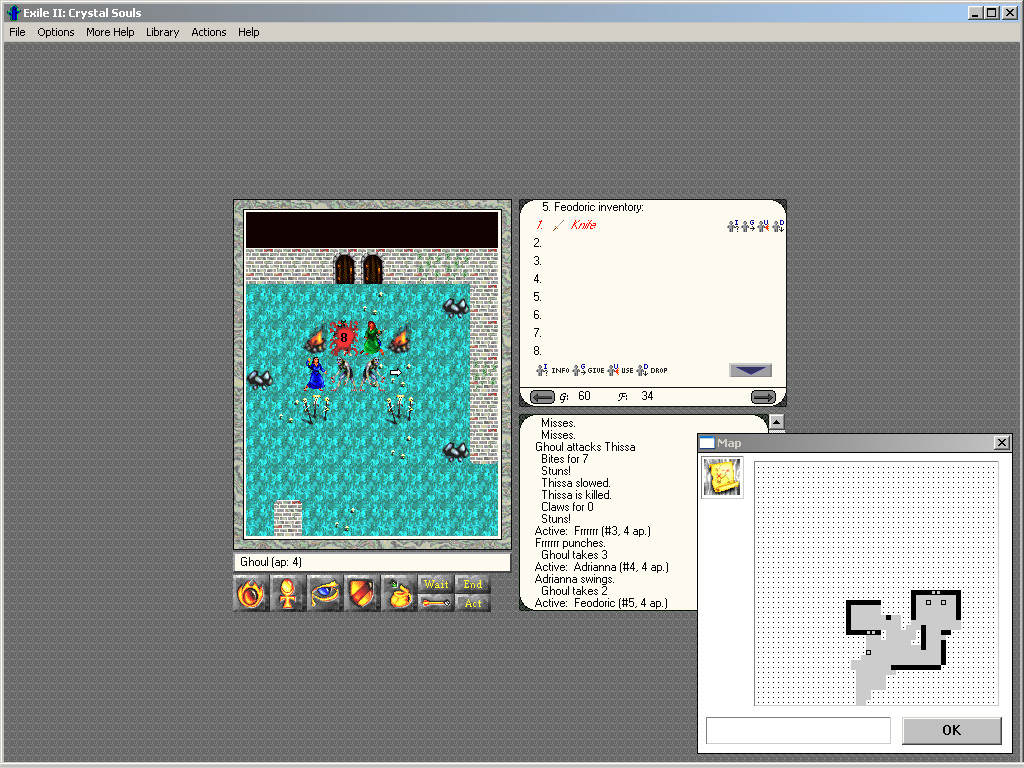
Task: Click the food value 34
Action: [647, 396]
